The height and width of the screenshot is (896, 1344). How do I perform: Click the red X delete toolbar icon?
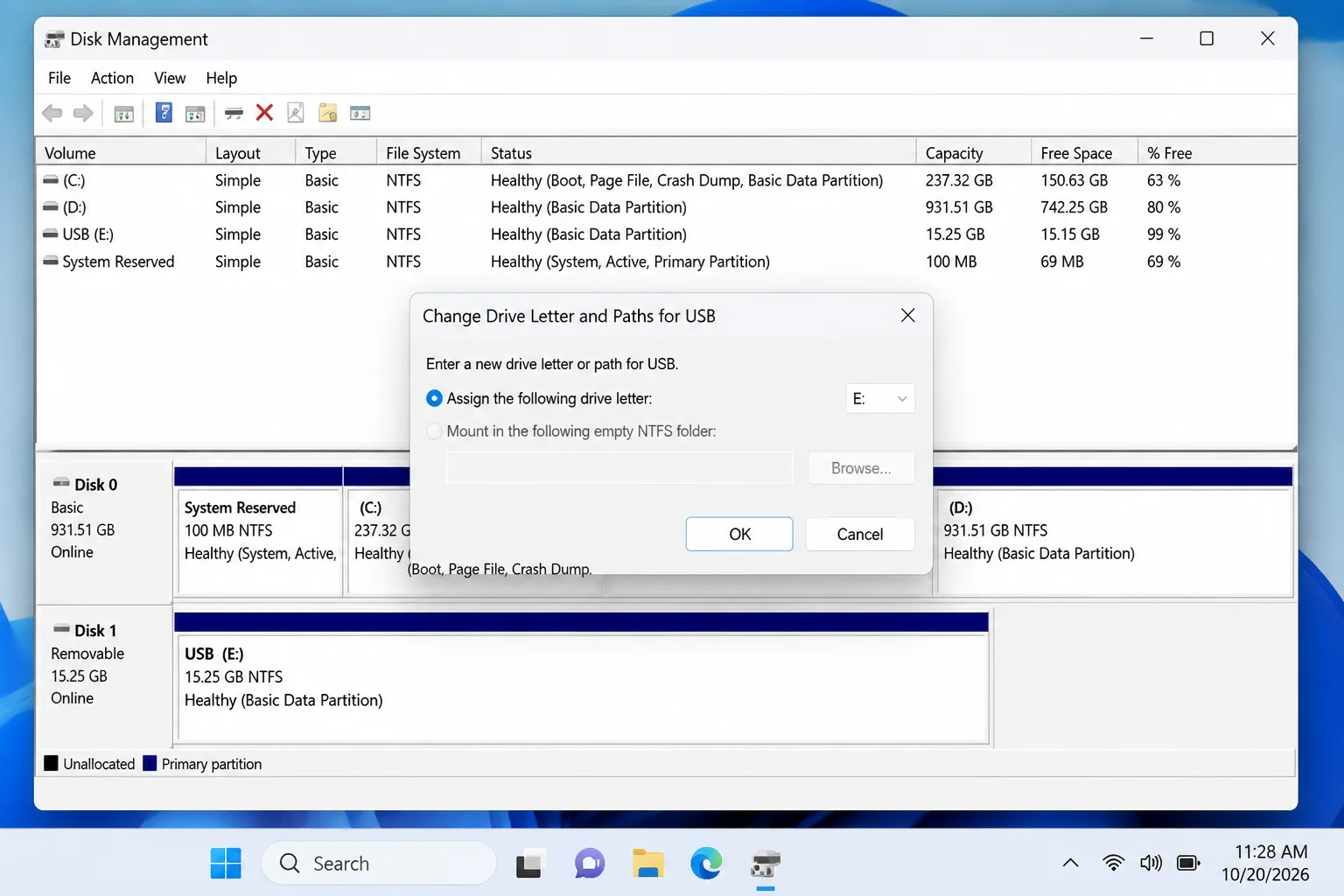pos(264,112)
